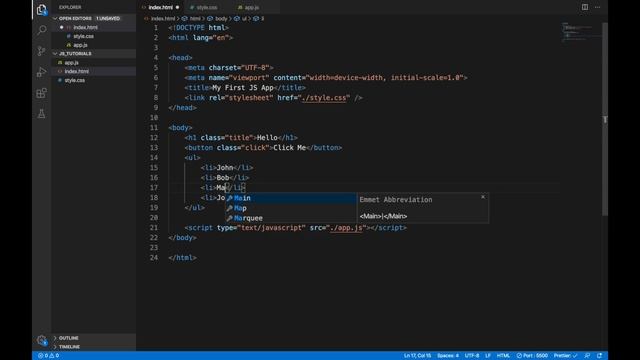This screenshot has height=360, width=640.
Task: Click the DOCTYPE declaration on line 1
Action: pos(198,28)
